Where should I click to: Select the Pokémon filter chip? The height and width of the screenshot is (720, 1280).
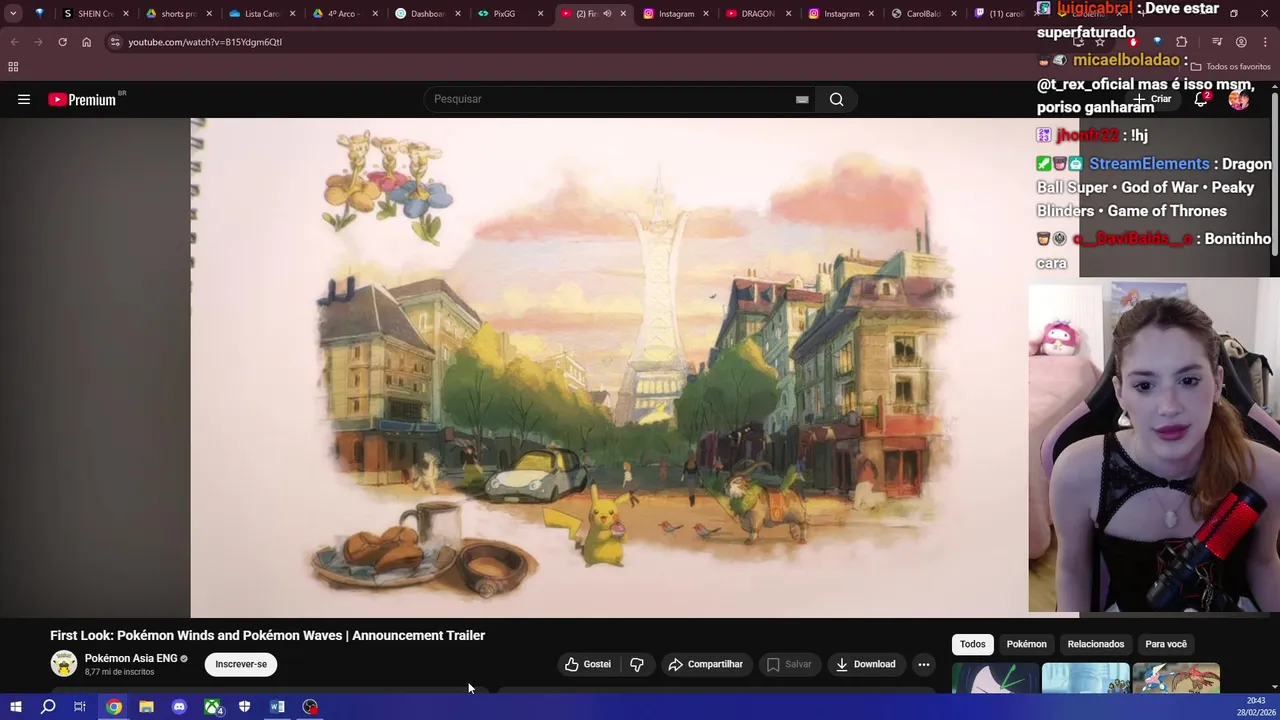[x=1027, y=644]
